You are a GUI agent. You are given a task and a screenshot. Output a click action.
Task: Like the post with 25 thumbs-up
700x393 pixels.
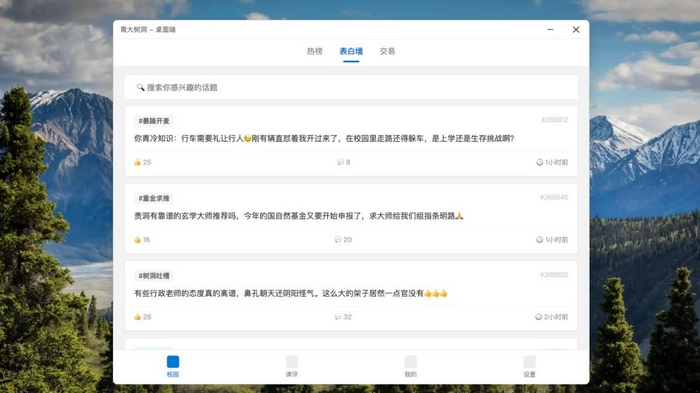(x=138, y=162)
